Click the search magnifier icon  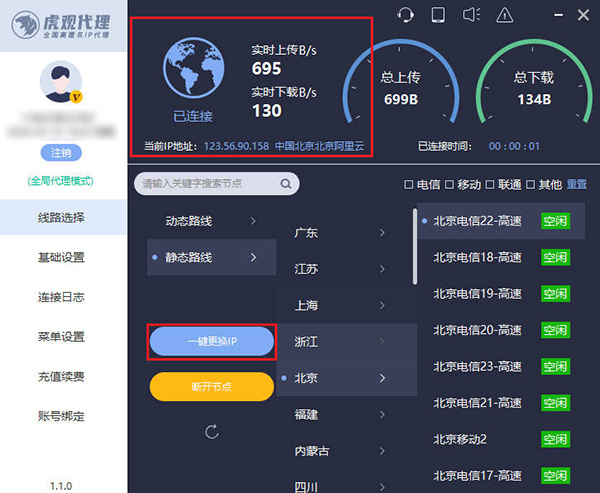point(286,184)
